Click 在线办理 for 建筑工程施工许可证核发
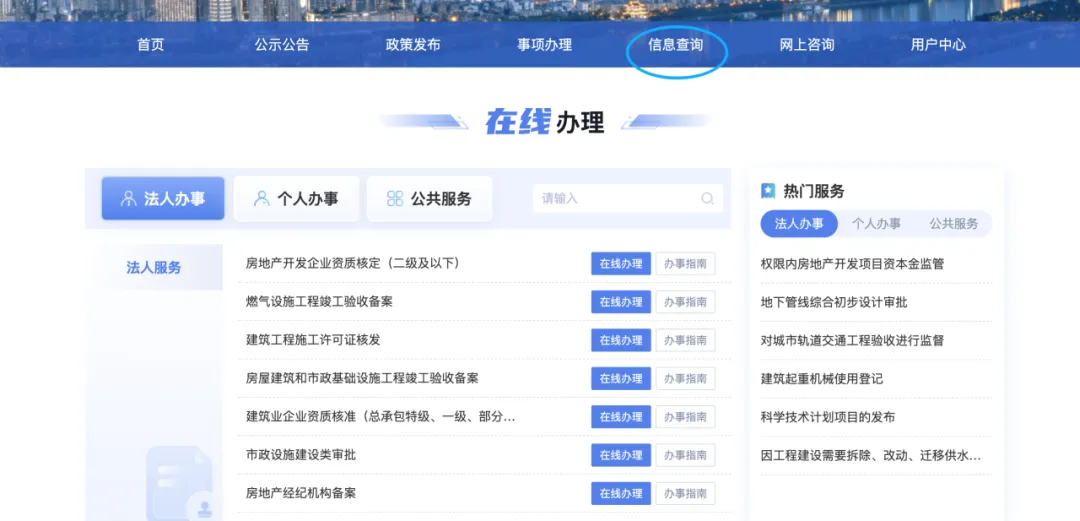The image size is (1080, 521). point(621,340)
